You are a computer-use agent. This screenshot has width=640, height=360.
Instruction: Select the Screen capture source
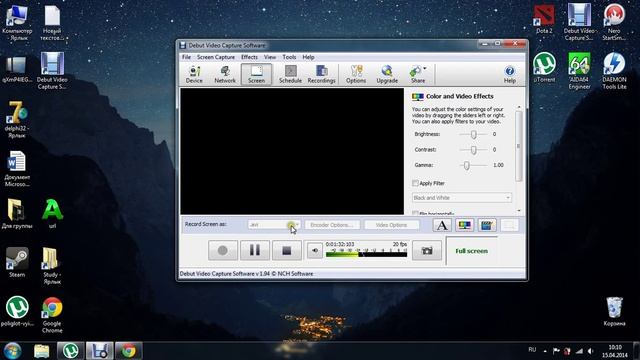[256, 74]
